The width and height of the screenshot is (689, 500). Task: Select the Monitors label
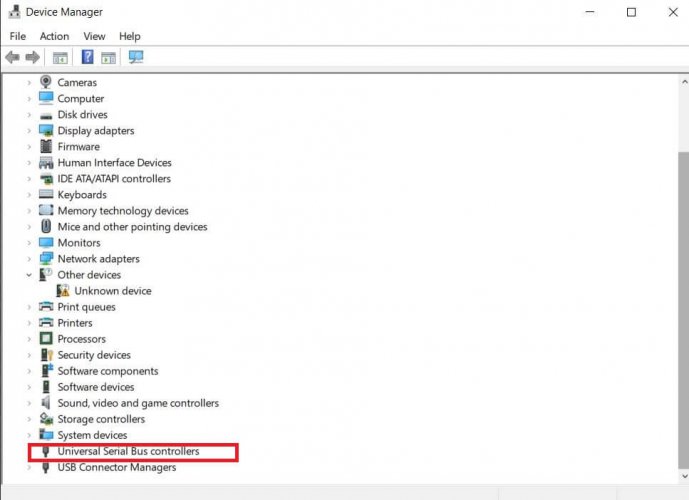pos(79,243)
